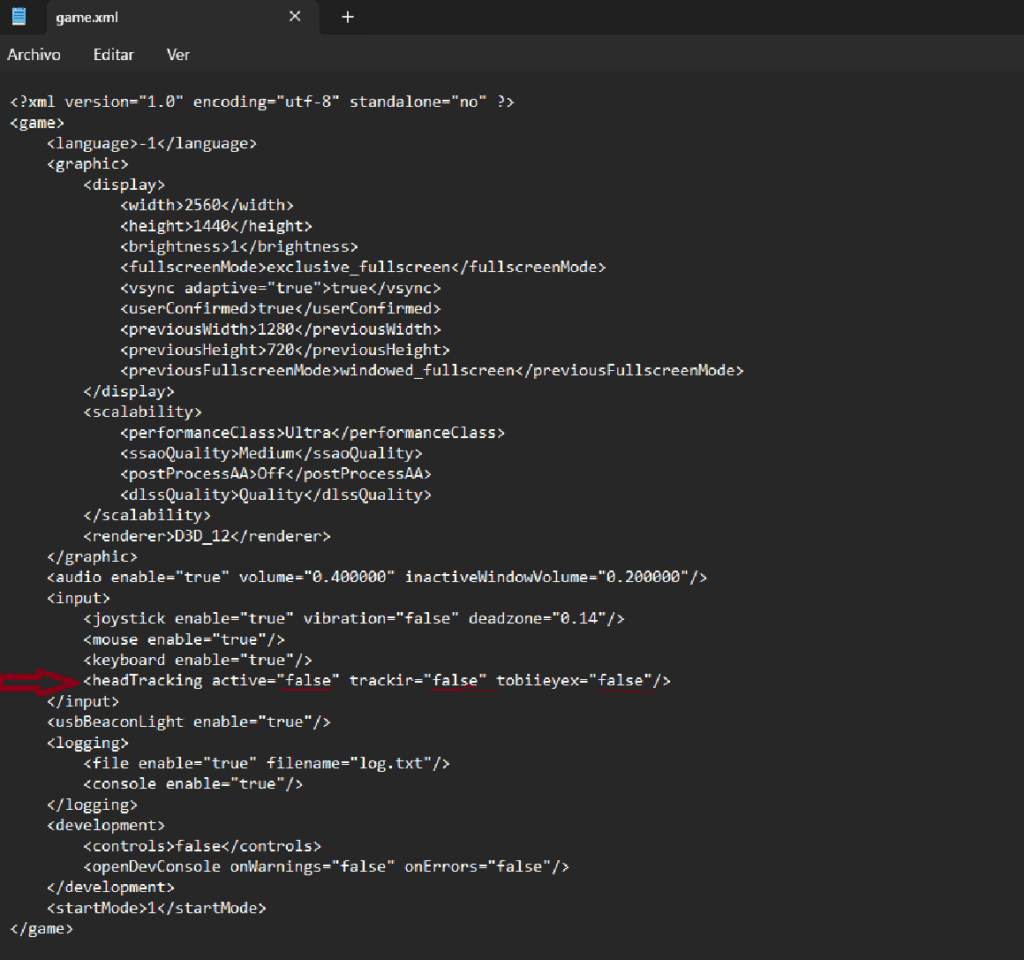Place cursor on width value 2560

(203, 205)
